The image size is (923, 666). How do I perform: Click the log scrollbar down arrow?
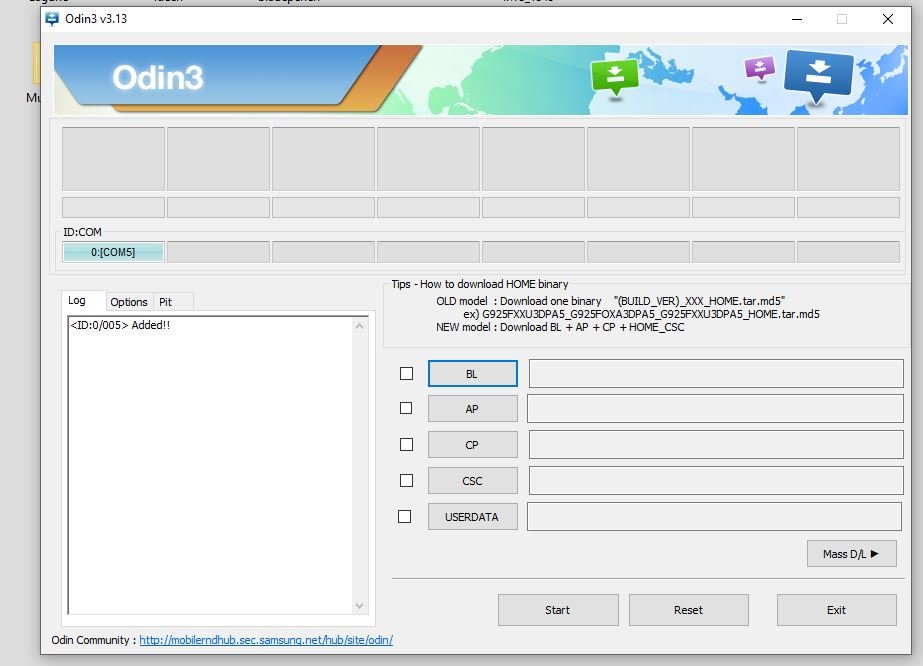pyautogui.click(x=360, y=605)
